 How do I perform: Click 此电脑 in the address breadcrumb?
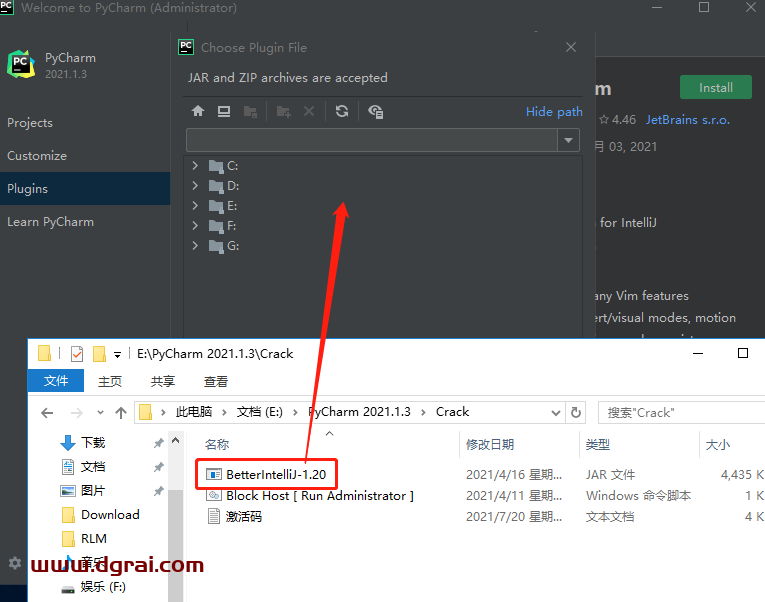pos(194,412)
